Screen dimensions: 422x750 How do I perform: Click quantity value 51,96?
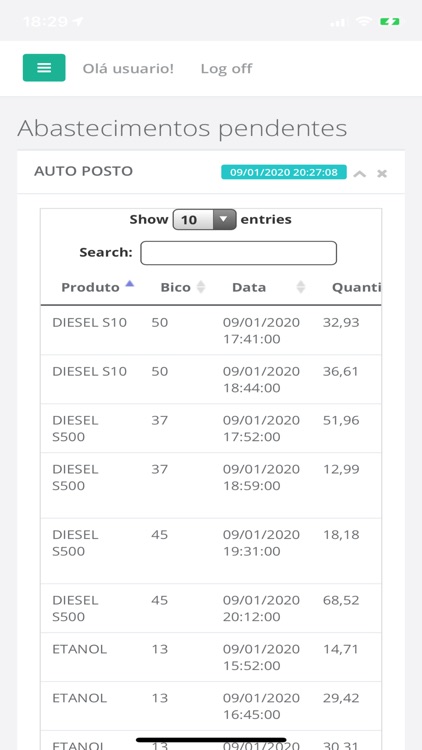[341, 420]
